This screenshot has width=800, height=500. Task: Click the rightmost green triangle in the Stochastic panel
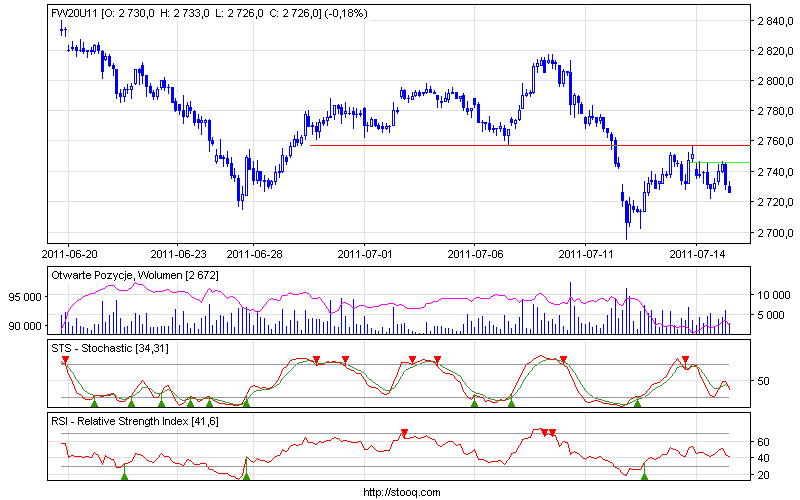tap(637, 403)
